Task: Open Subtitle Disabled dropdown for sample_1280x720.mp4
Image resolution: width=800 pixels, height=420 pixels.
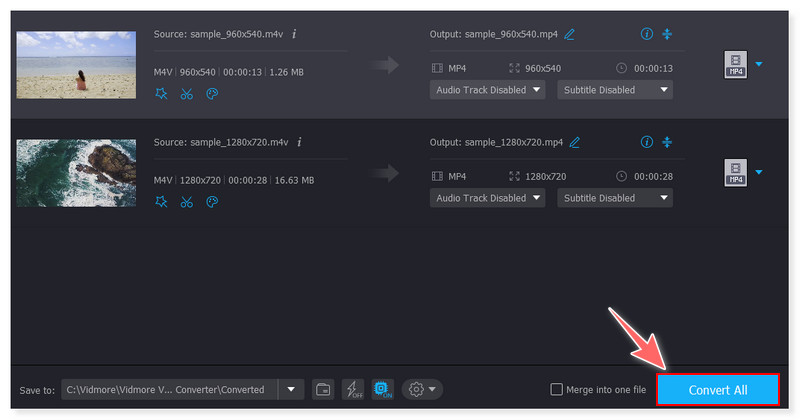Action: (614, 198)
